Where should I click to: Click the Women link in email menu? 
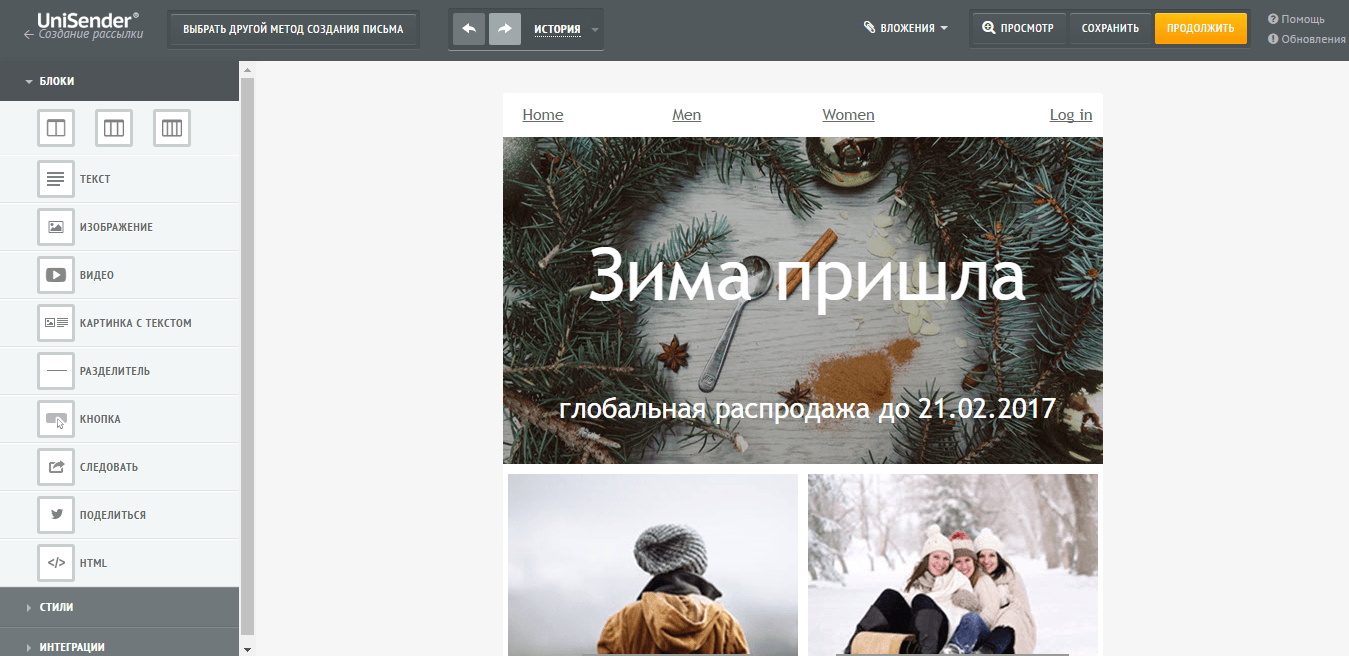pos(848,115)
